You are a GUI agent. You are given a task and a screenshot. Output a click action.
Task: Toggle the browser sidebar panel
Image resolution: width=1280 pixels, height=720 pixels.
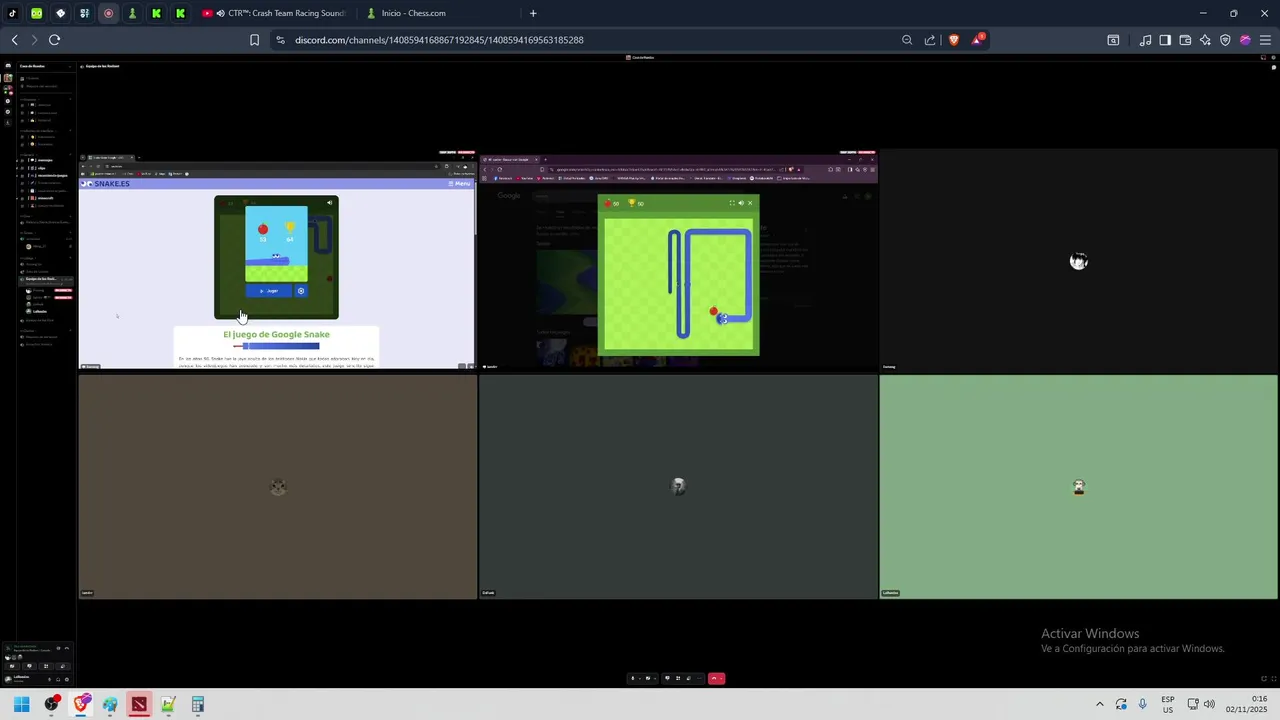coord(1165,40)
